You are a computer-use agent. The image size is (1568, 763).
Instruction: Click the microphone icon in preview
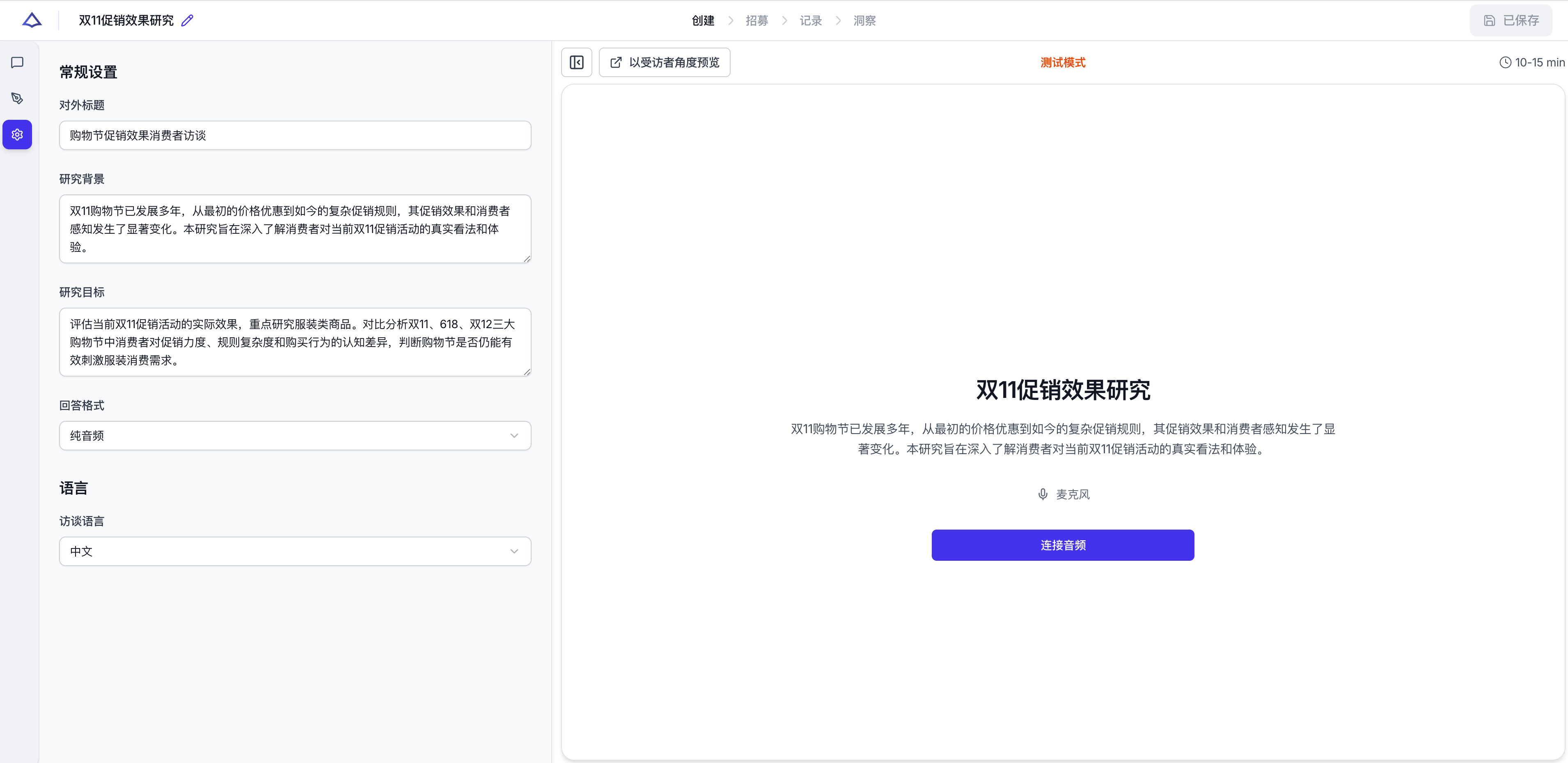(1043, 494)
